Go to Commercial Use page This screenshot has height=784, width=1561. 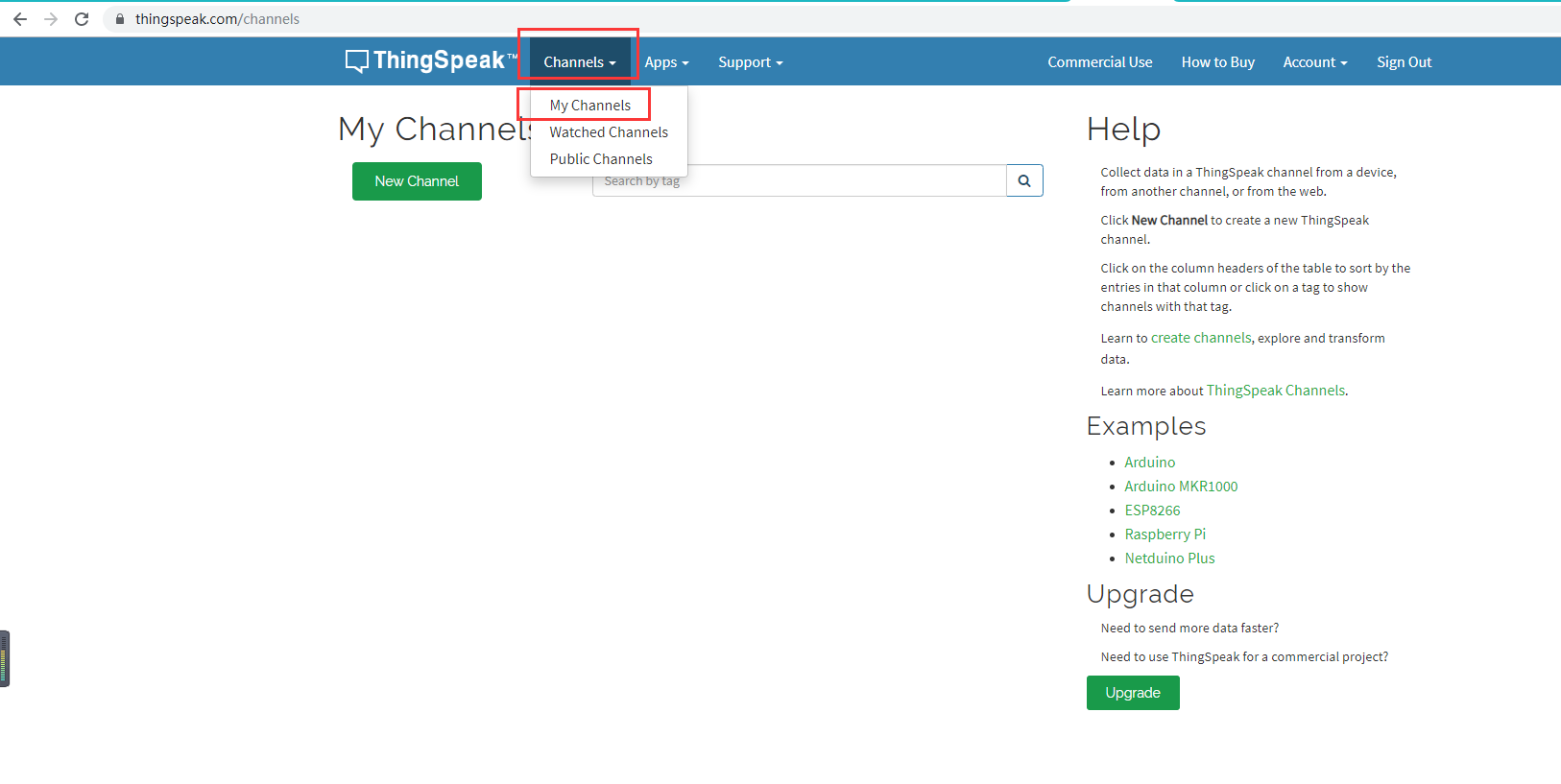[1100, 62]
